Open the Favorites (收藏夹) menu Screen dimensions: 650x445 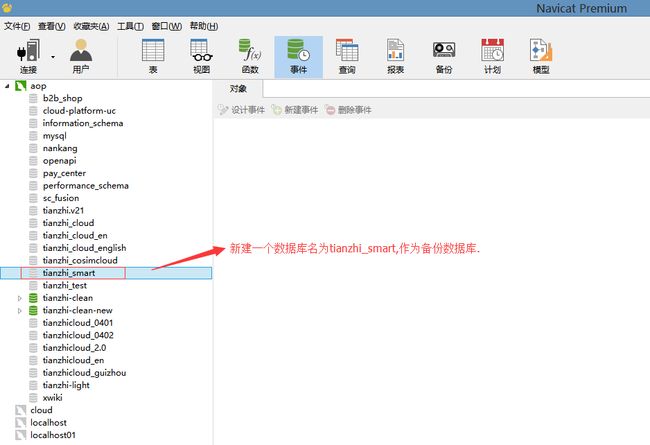point(91,26)
